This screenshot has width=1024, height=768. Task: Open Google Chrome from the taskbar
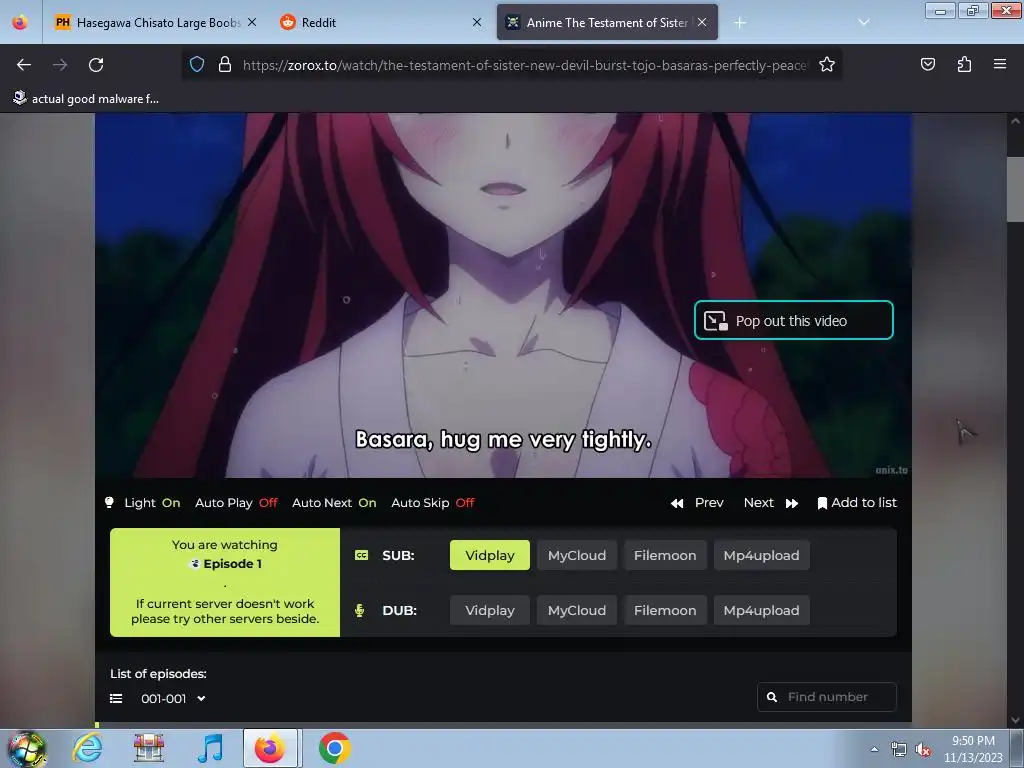(334, 748)
